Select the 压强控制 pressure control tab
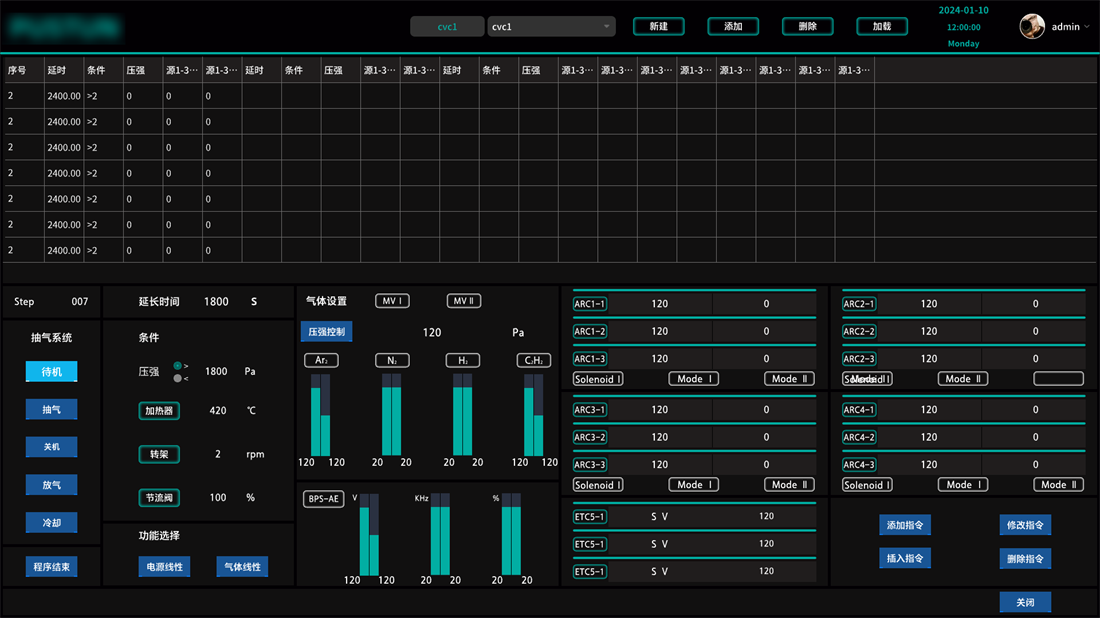This screenshot has width=1100, height=618. point(326,332)
